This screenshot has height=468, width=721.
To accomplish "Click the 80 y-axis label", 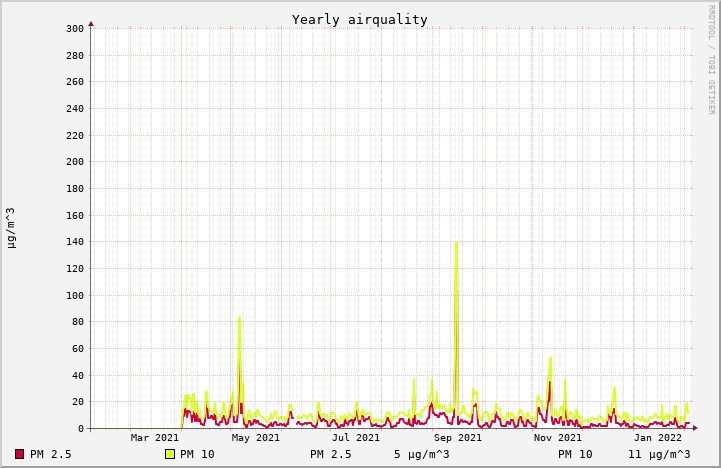I will (78, 322).
